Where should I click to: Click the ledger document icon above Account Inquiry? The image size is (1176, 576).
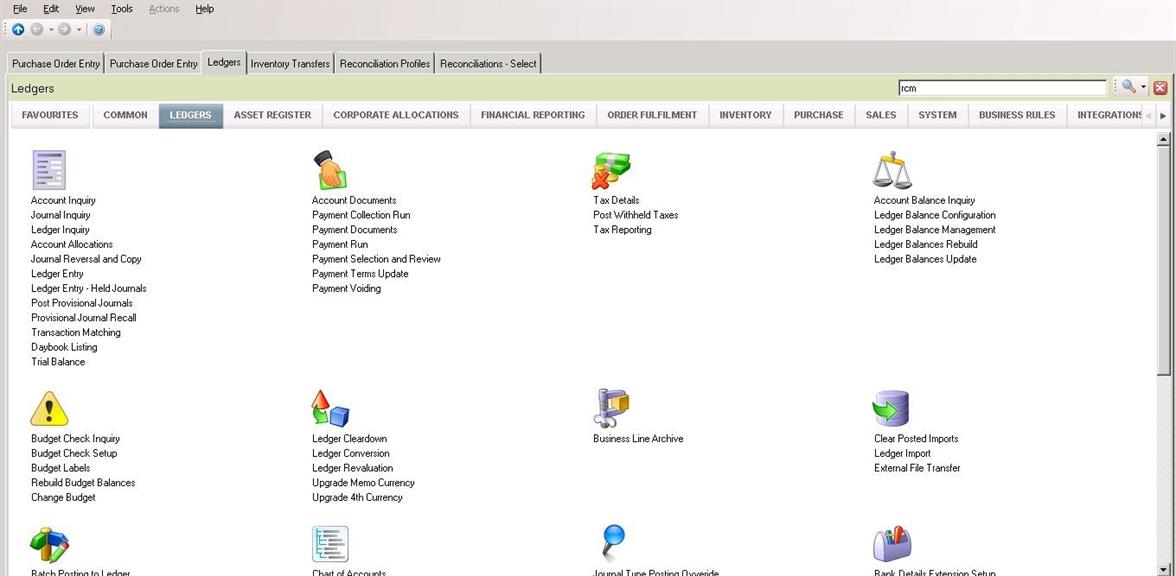pos(49,170)
